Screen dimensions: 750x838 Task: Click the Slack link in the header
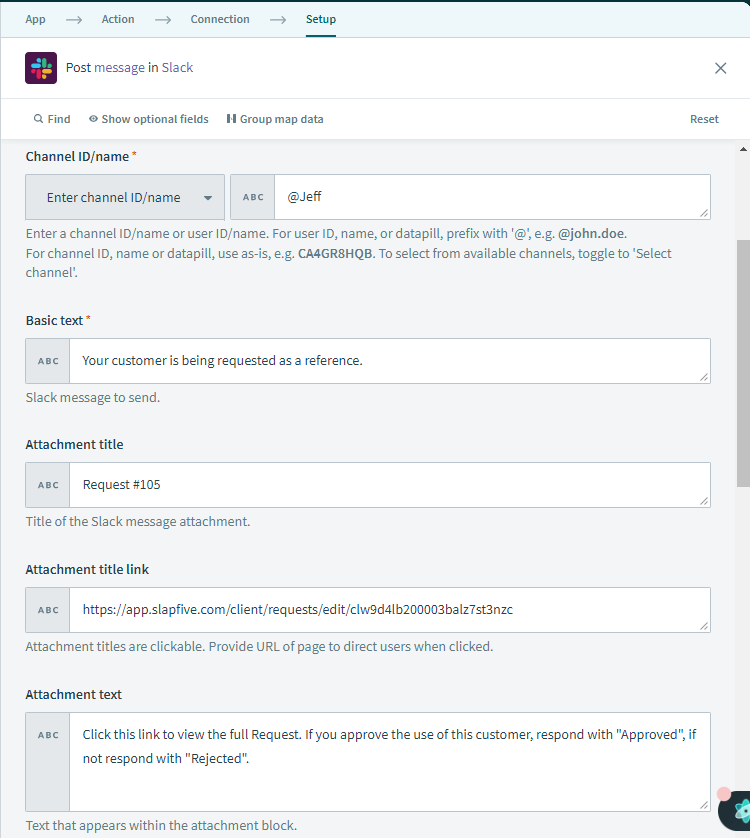coord(178,68)
